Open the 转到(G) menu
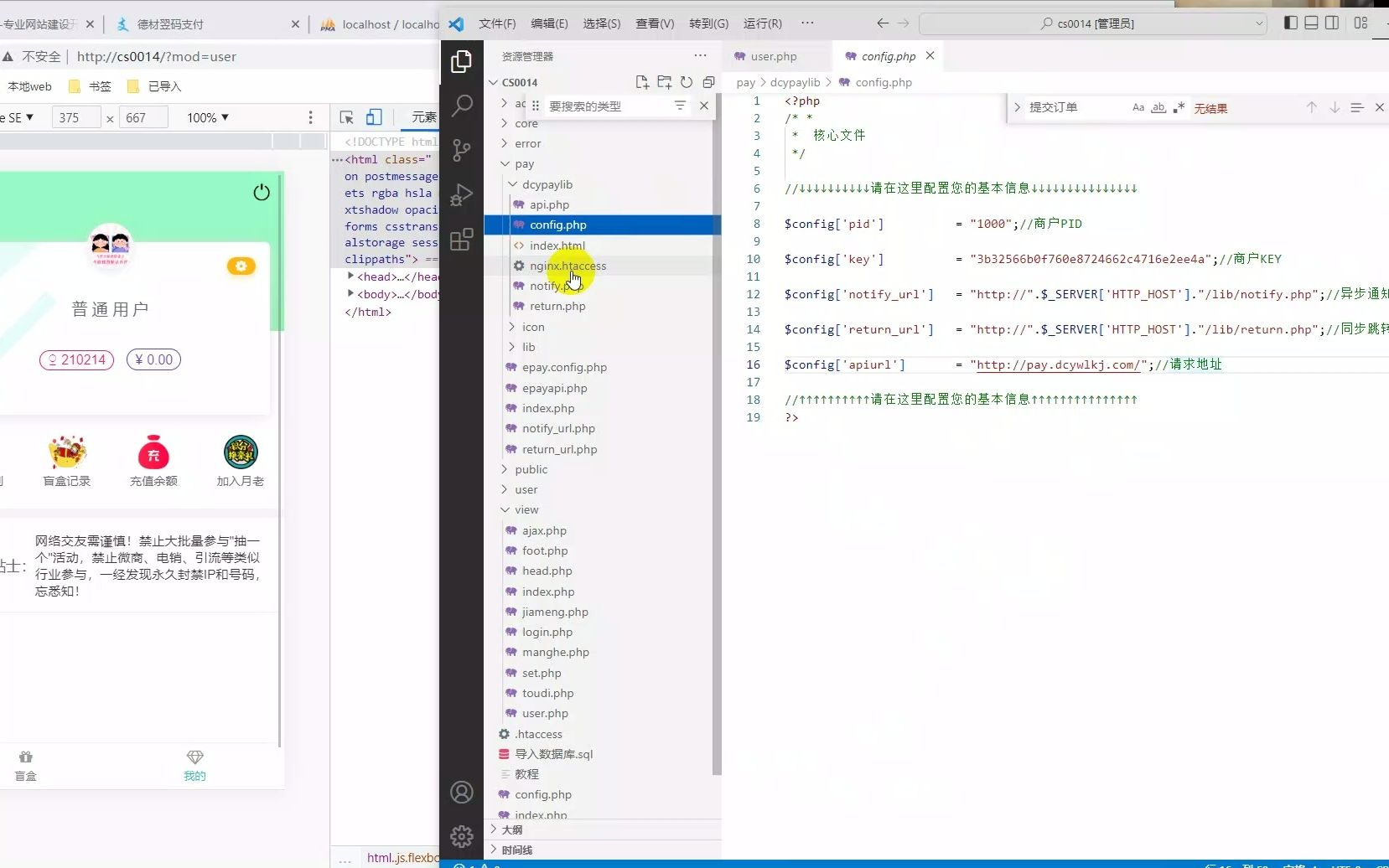 (708, 23)
